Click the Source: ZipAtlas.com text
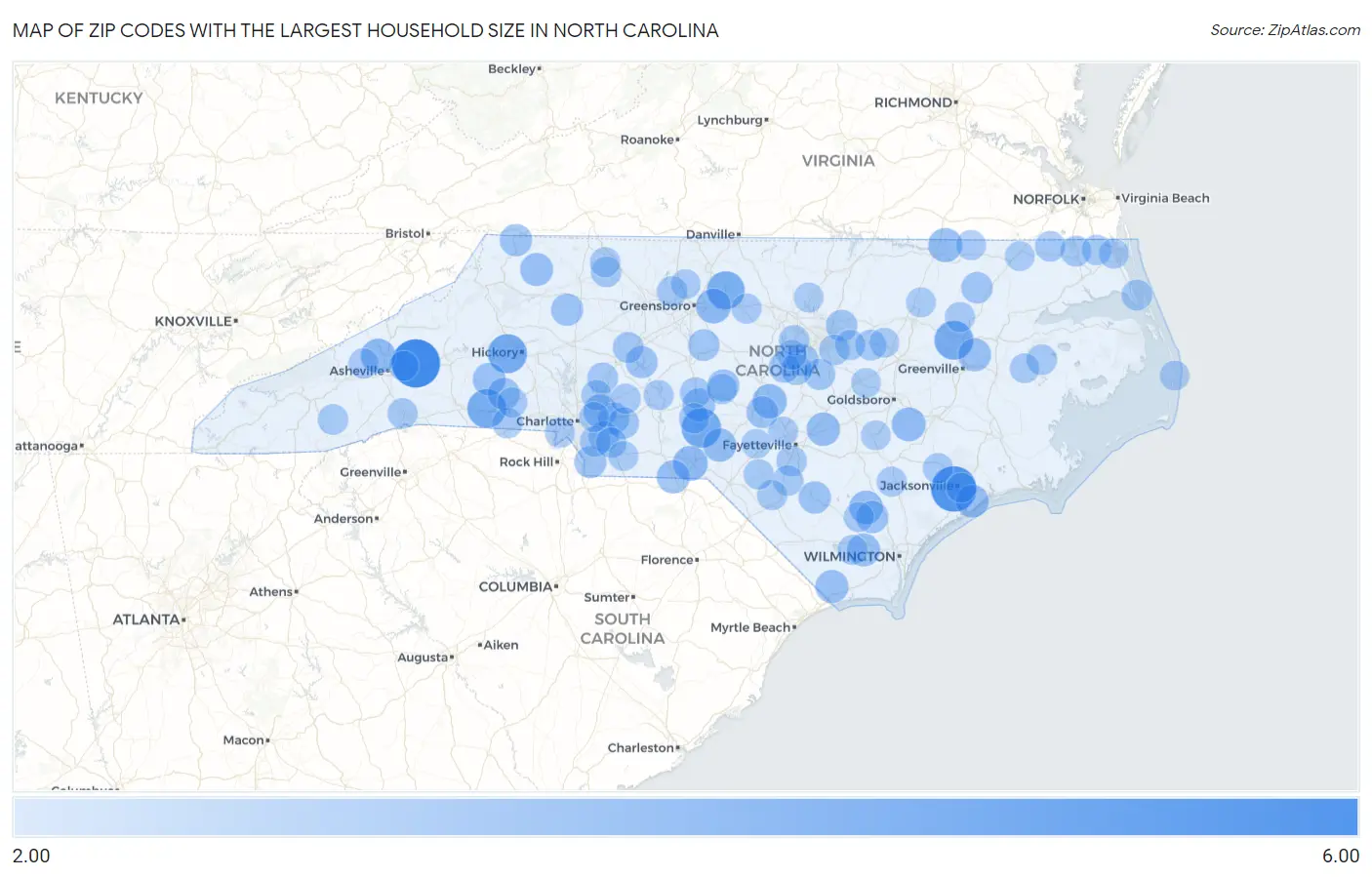 coord(1285,30)
